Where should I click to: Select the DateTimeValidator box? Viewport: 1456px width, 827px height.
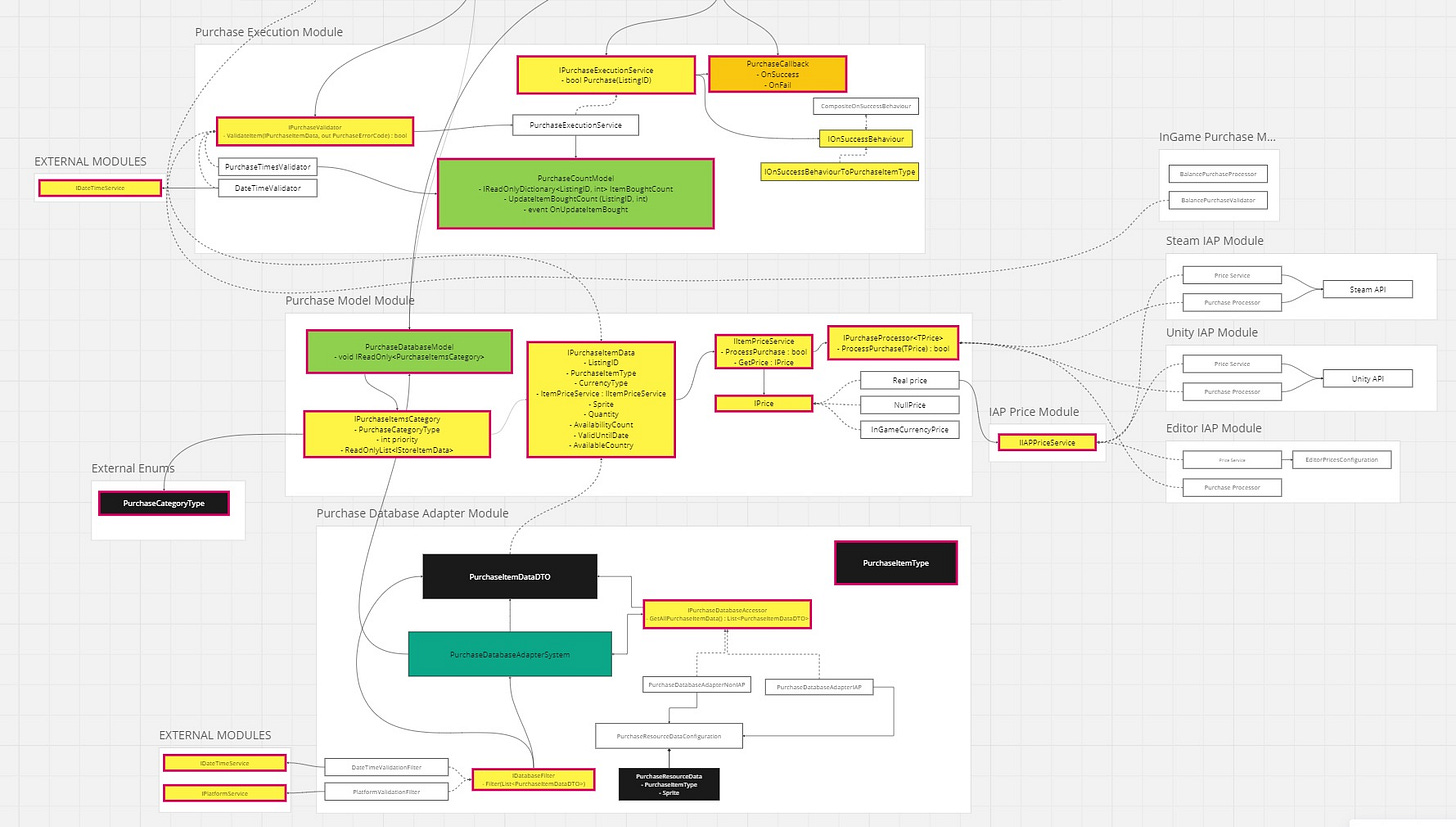click(x=267, y=188)
